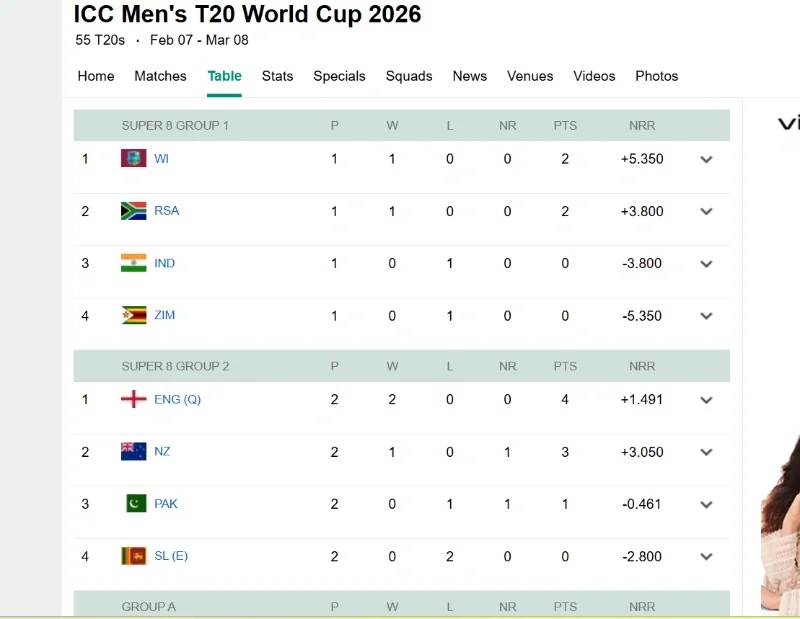Expand the WI row details chevron
The image size is (800, 619).
[x=706, y=159]
